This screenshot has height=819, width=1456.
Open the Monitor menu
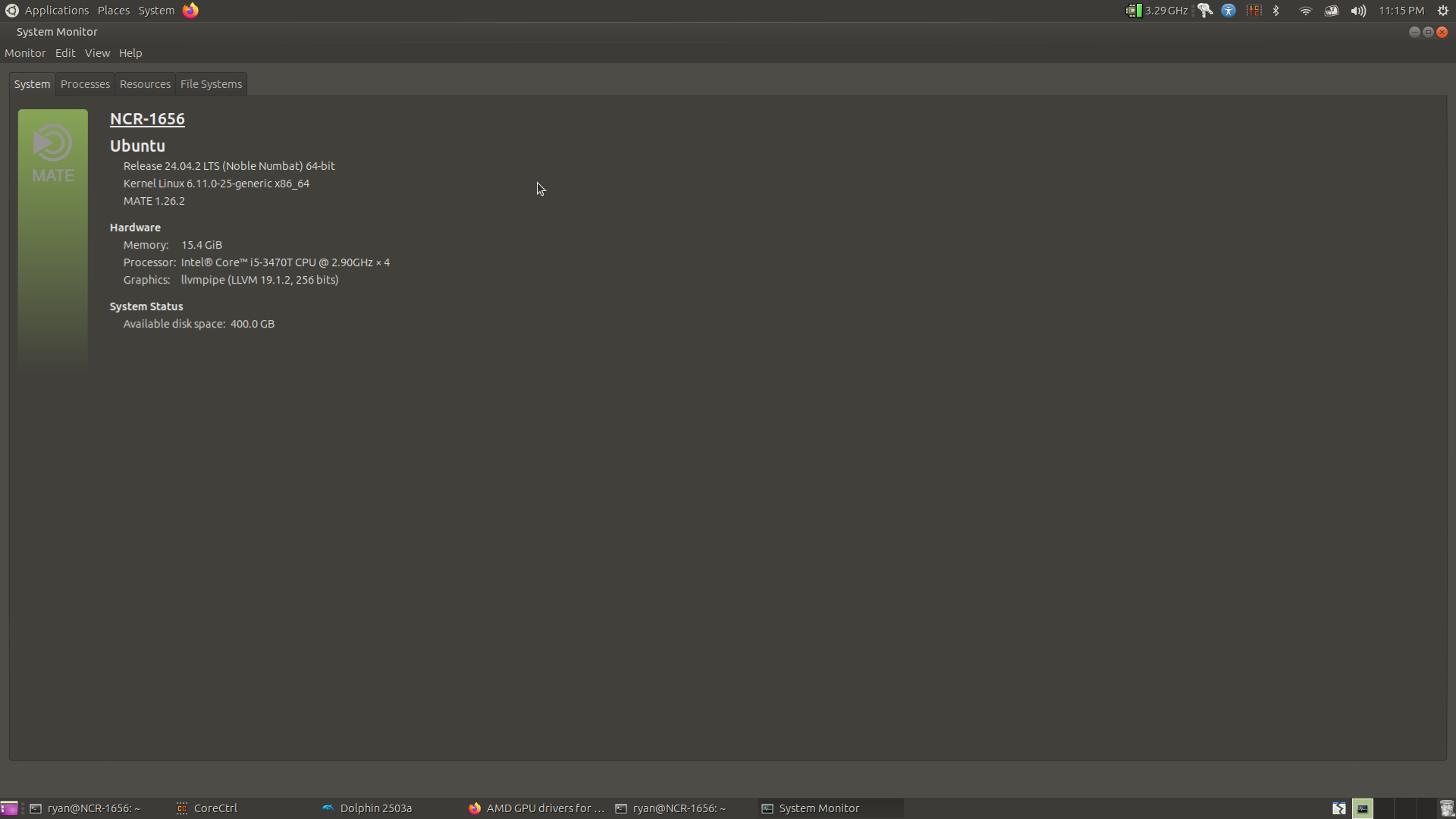coord(25,53)
